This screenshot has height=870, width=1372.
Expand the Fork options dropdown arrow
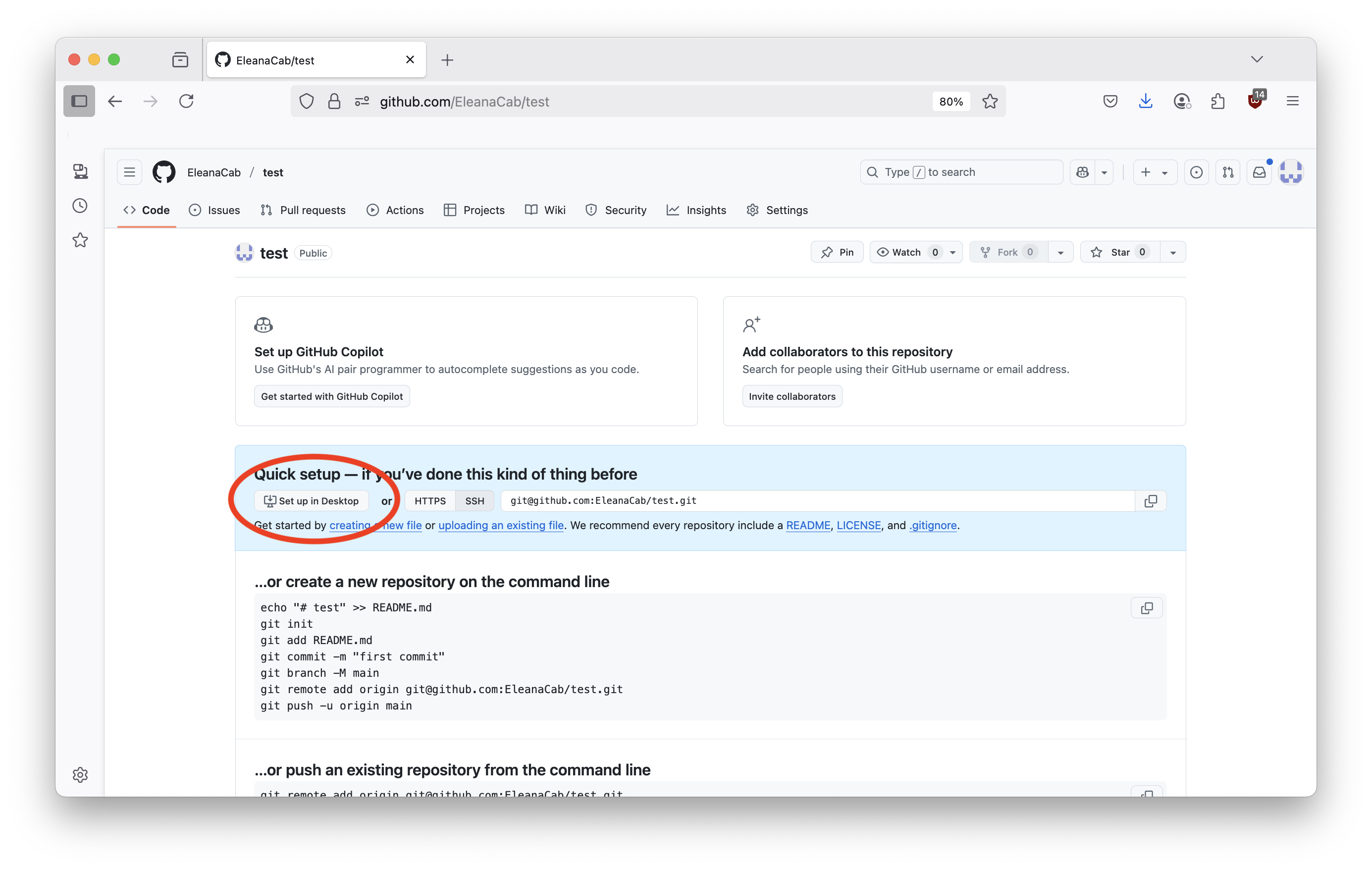pyautogui.click(x=1060, y=252)
